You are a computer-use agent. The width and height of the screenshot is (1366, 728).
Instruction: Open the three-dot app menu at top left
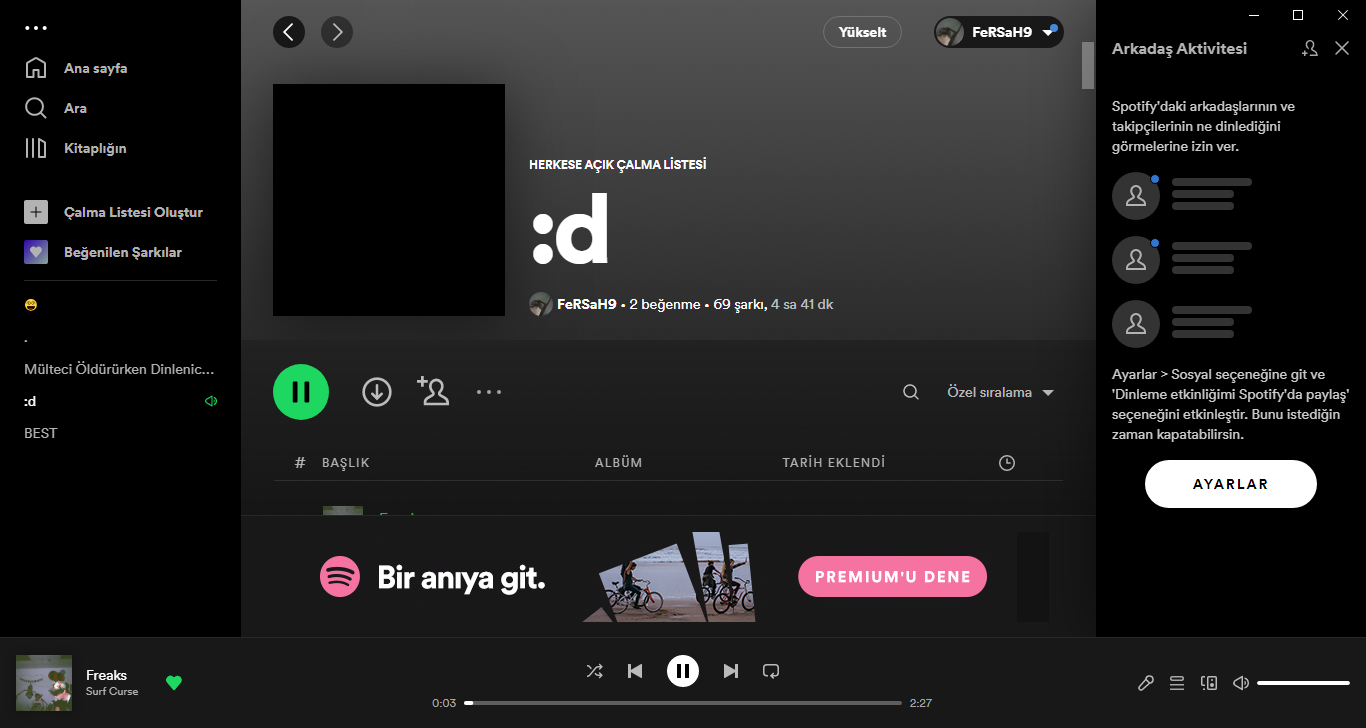pyautogui.click(x=36, y=28)
